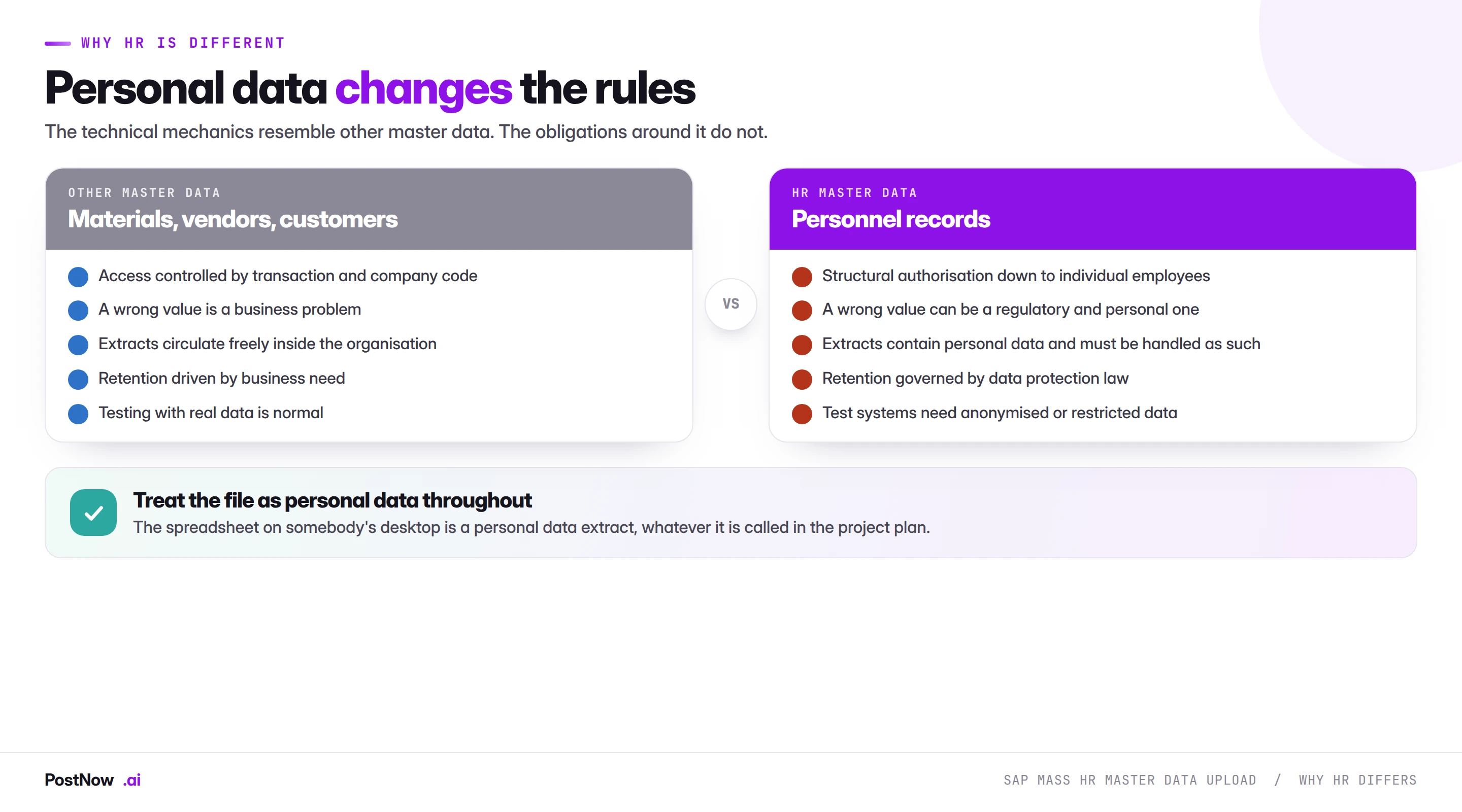Select the Materials, vendors, customers header
This screenshot has height=812, width=1462.
tap(369, 209)
